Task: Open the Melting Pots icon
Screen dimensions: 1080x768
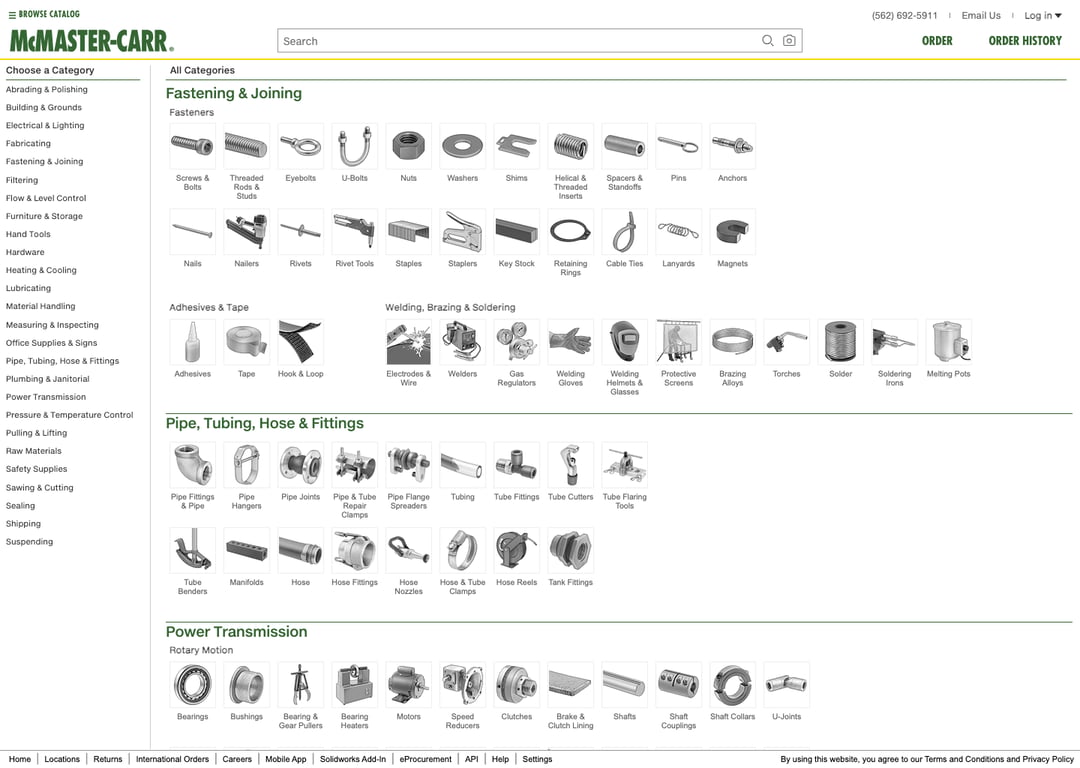Action: (948, 342)
